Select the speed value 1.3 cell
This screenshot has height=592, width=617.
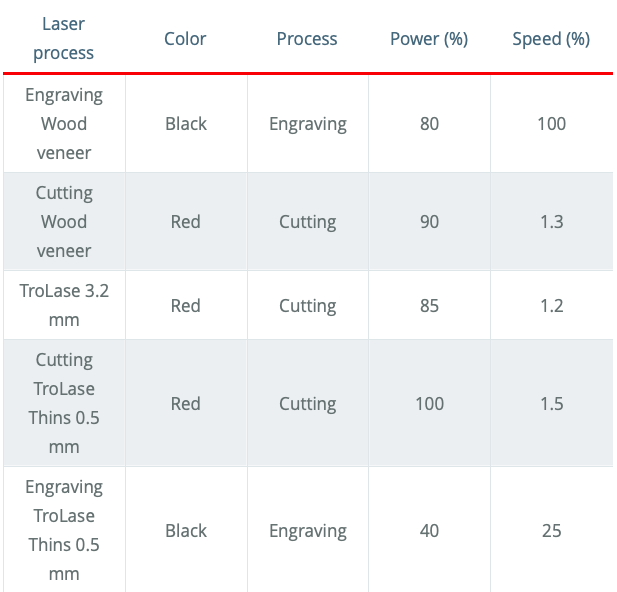tap(551, 222)
